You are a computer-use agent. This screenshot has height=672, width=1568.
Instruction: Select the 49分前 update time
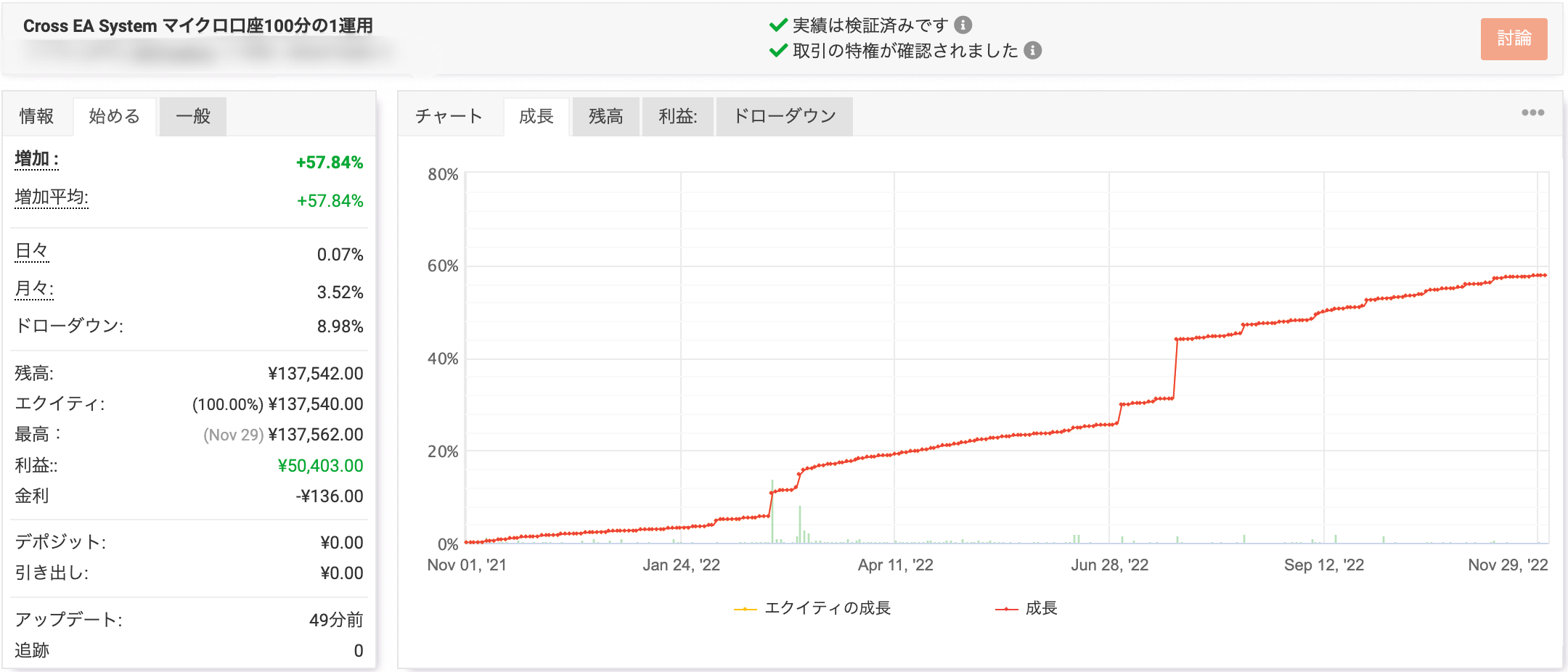click(x=336, y=620)
